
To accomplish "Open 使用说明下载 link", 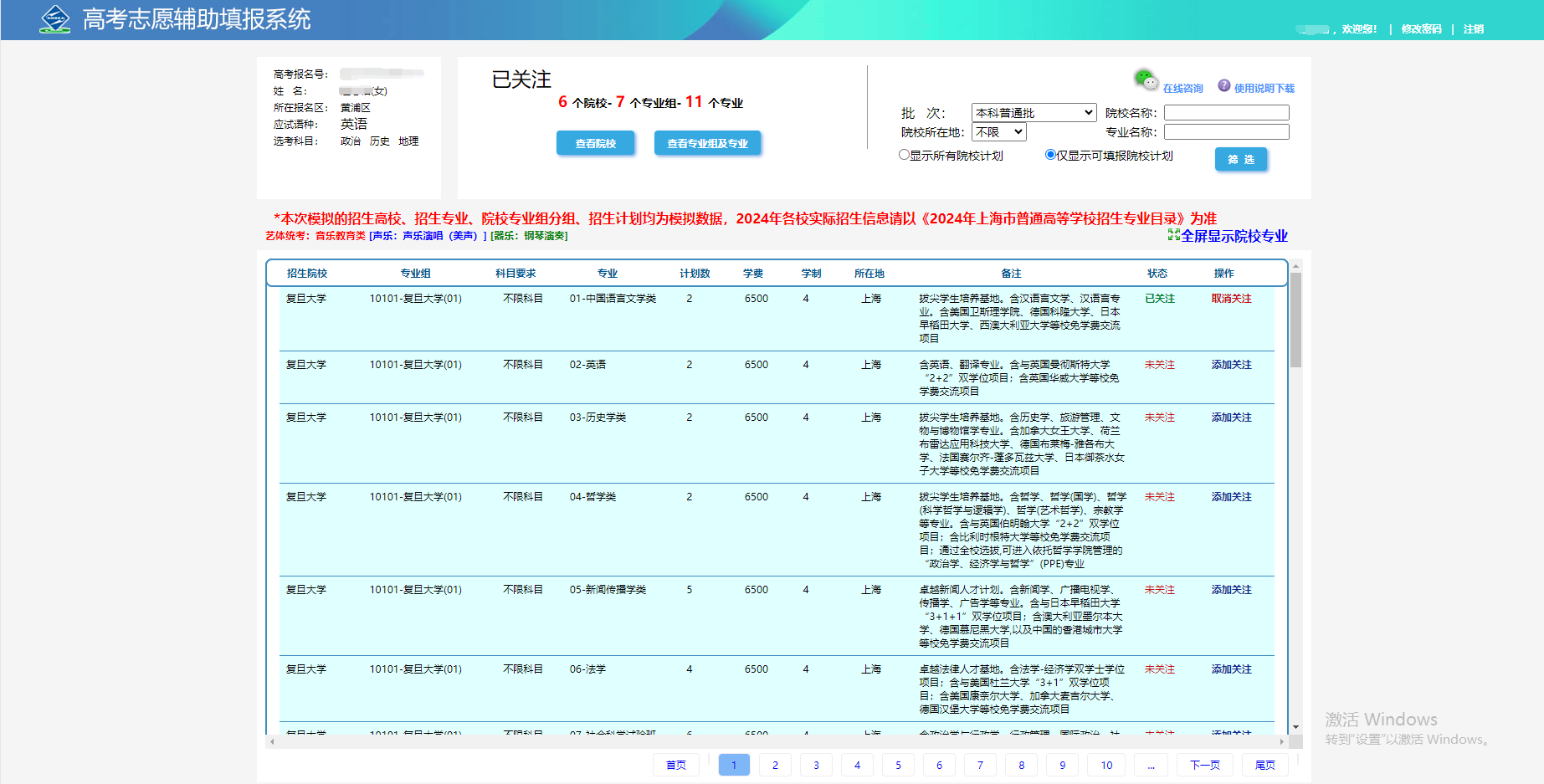I will 1264,88.
